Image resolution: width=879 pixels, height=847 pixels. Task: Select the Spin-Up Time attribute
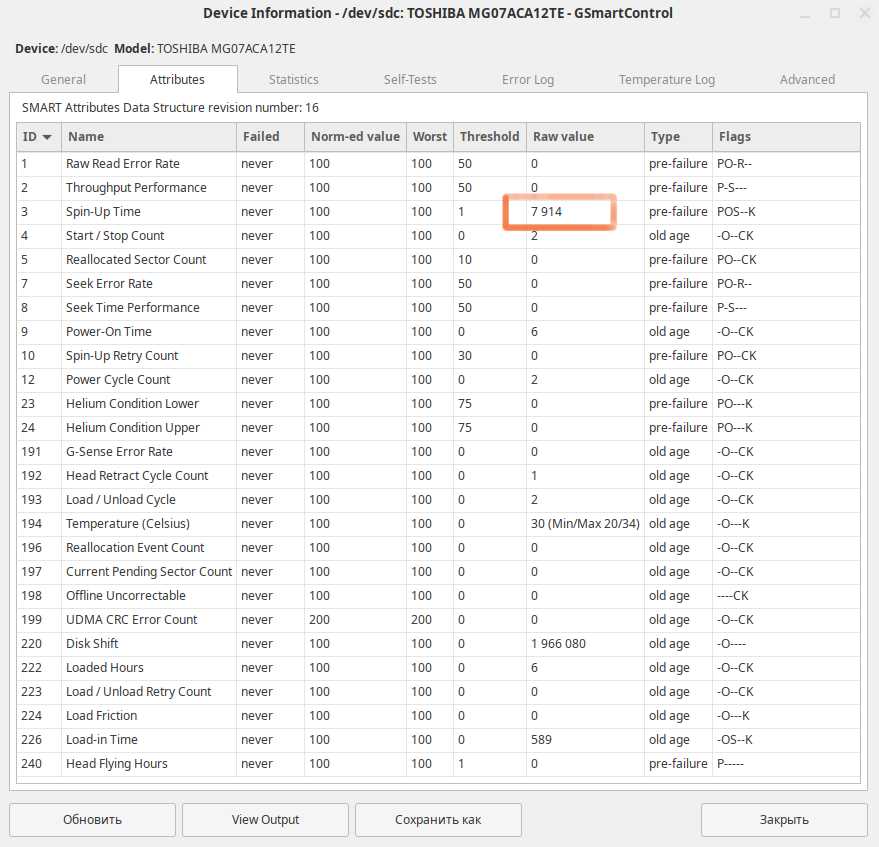(438, 212)
